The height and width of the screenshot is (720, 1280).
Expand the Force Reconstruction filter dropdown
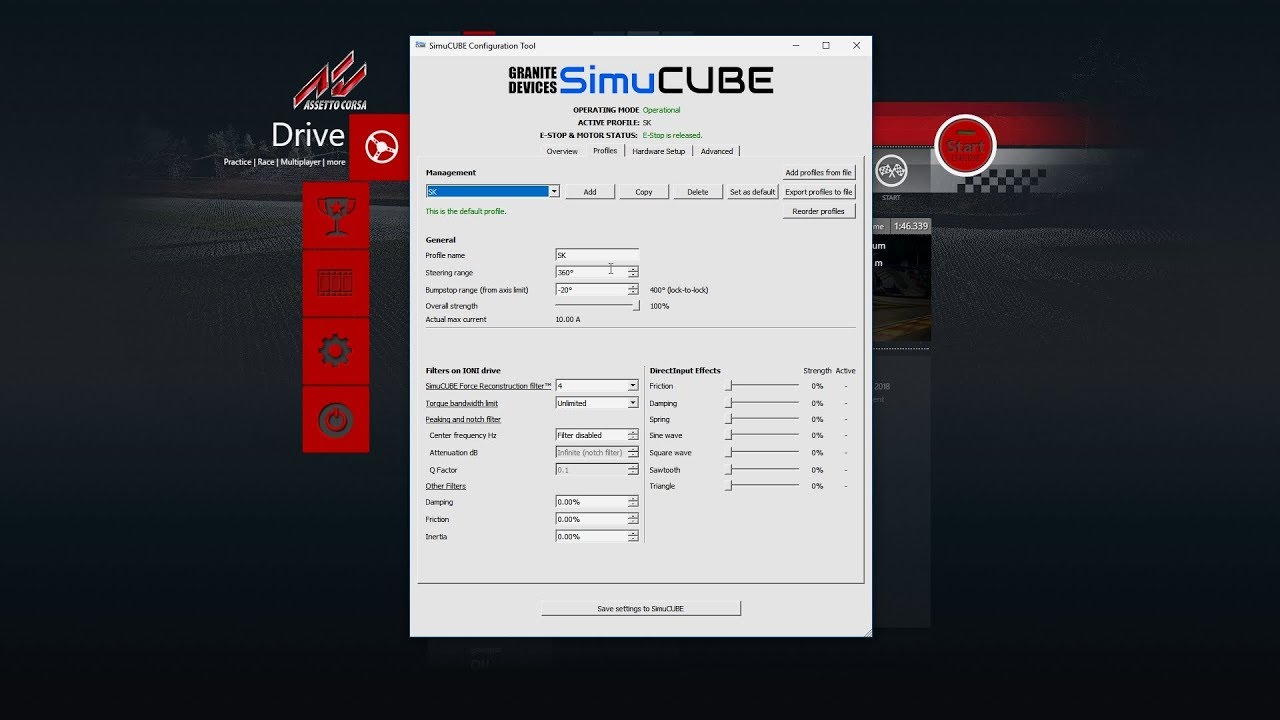tap(633, 385)
